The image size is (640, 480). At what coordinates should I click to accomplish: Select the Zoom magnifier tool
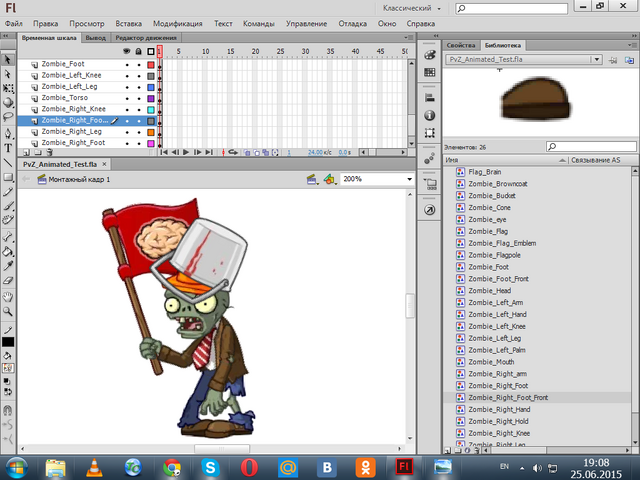pyautogui.click(x=8, y=311)
